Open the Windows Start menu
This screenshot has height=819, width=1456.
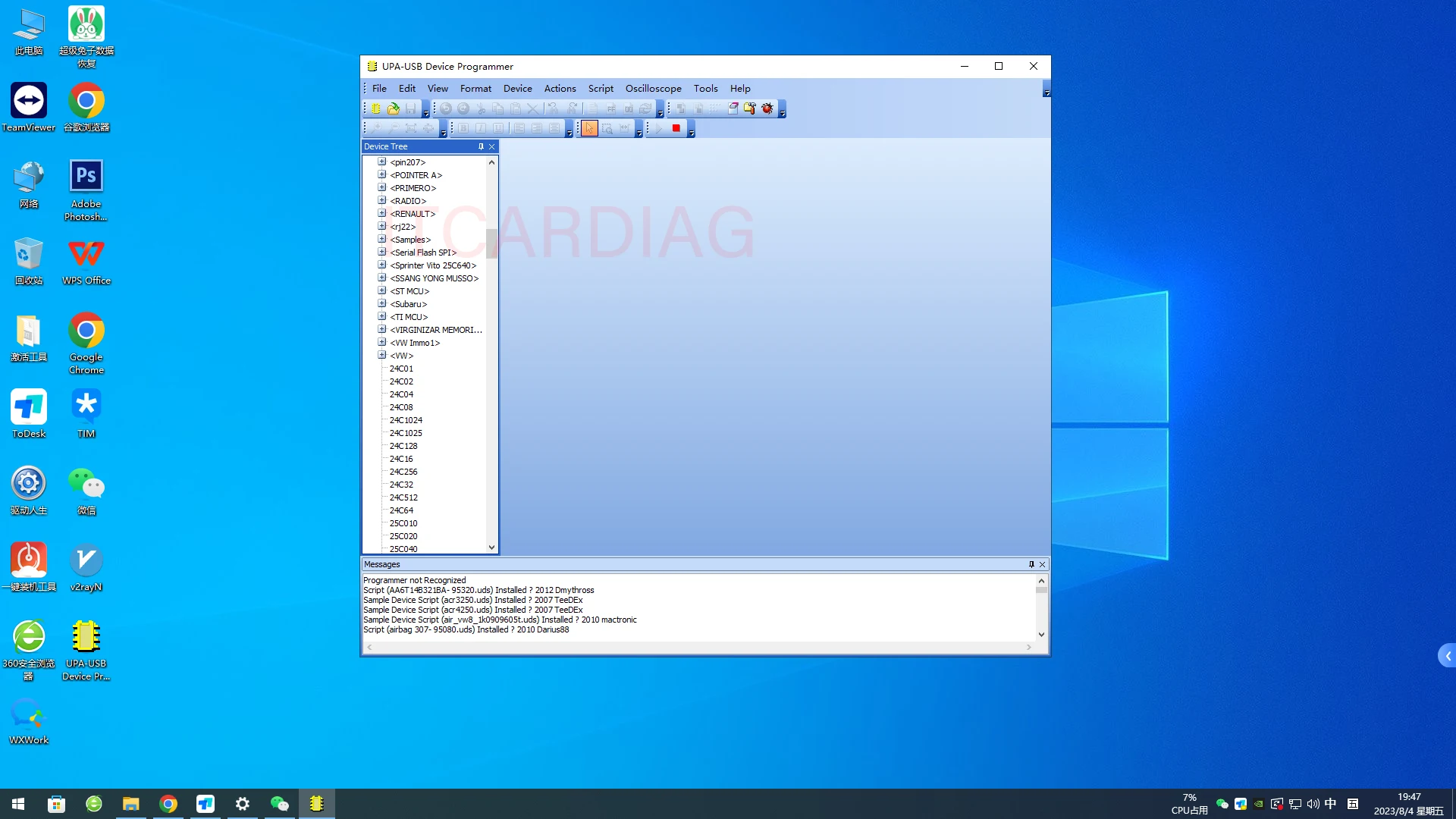tap(18, 804)
